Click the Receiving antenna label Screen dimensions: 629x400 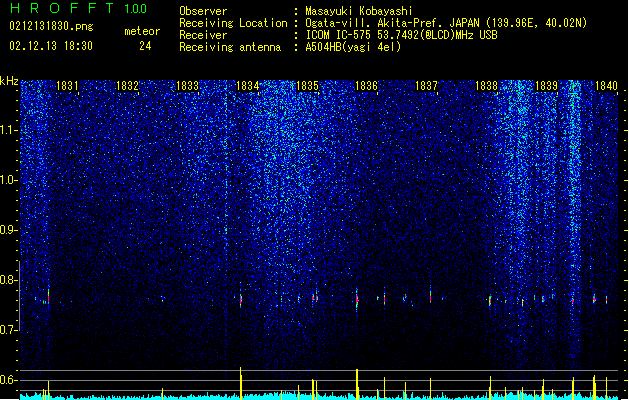[230, 47]
